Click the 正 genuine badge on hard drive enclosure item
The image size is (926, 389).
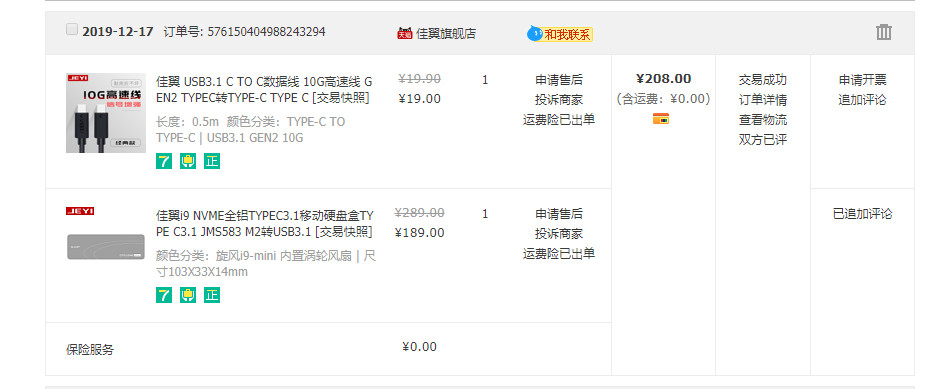pyautogui.click(x=212, y=295)
